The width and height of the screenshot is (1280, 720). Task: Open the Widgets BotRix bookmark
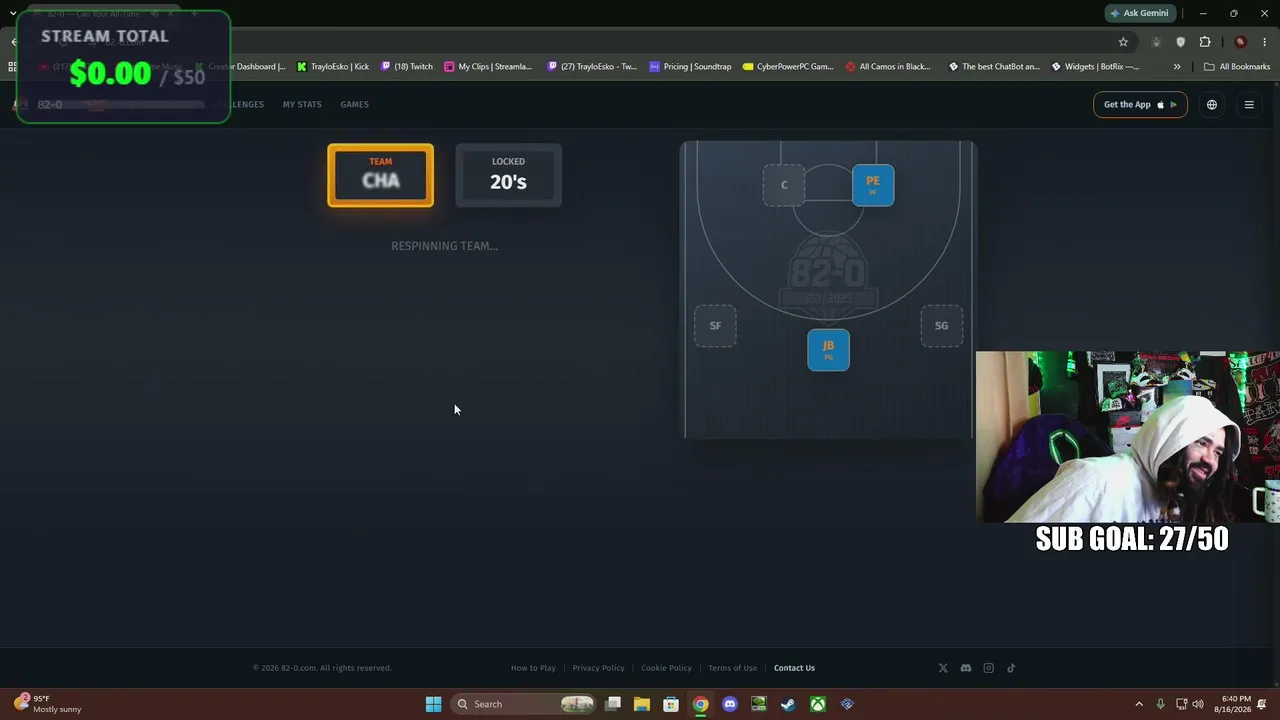1095,67
